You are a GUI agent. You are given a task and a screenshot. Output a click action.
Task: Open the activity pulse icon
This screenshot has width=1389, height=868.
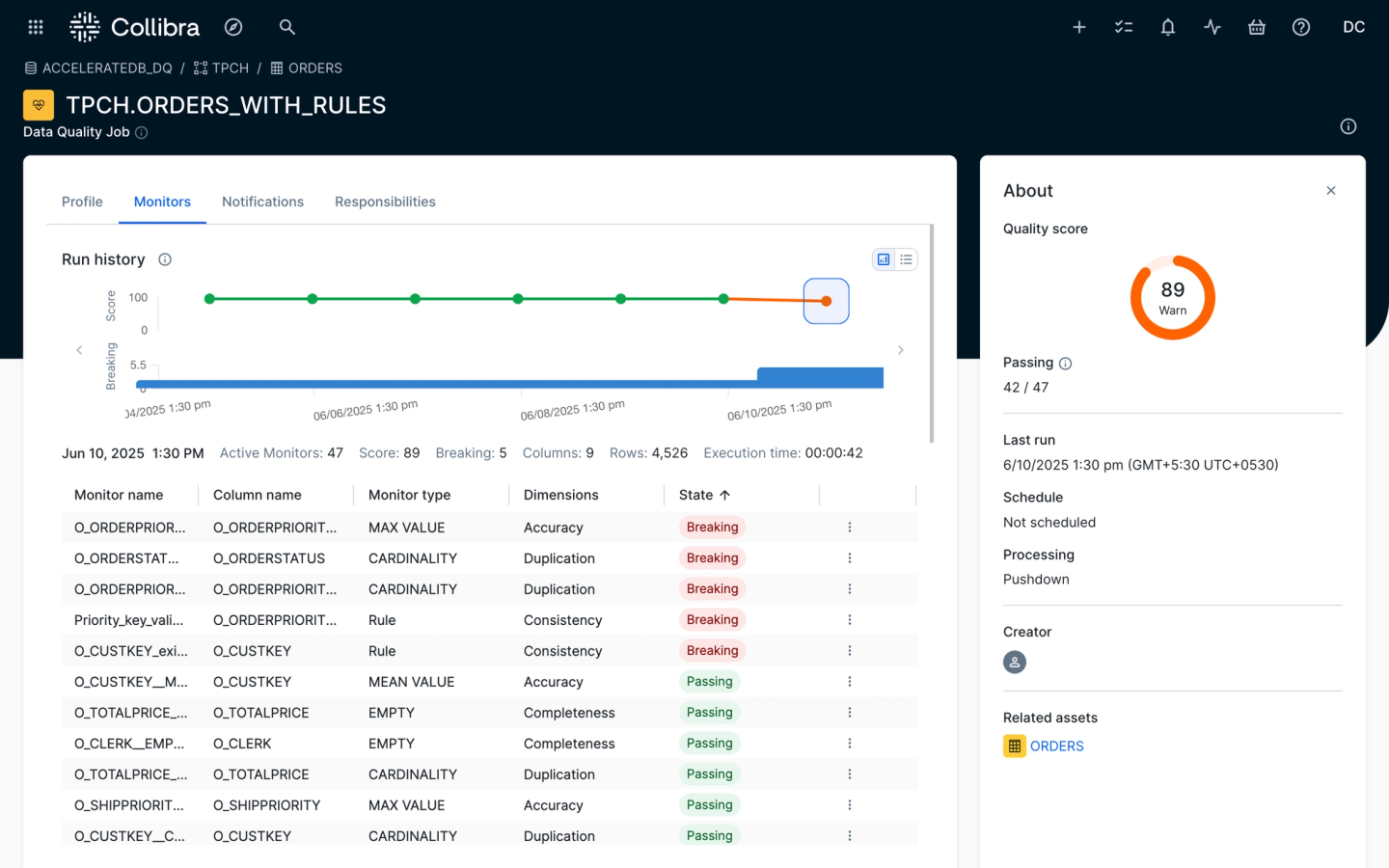1212,27
